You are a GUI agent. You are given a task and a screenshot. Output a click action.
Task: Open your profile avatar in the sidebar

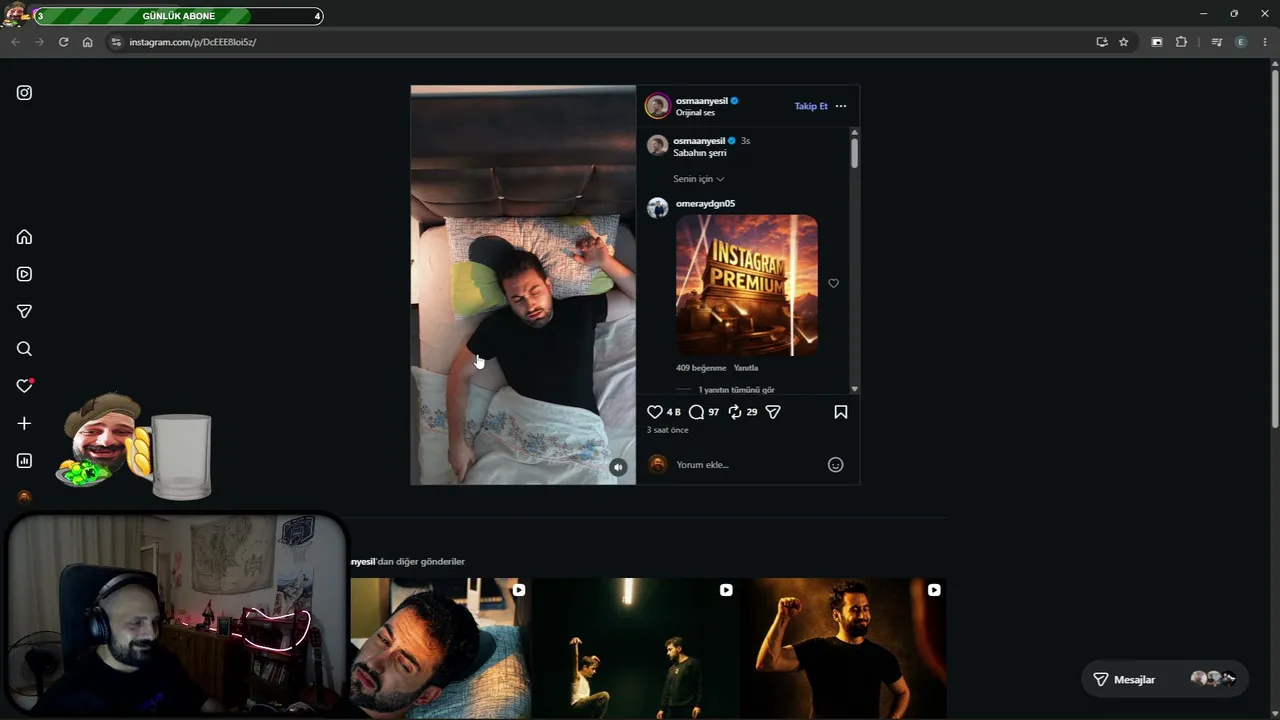[x=24, y=497]
